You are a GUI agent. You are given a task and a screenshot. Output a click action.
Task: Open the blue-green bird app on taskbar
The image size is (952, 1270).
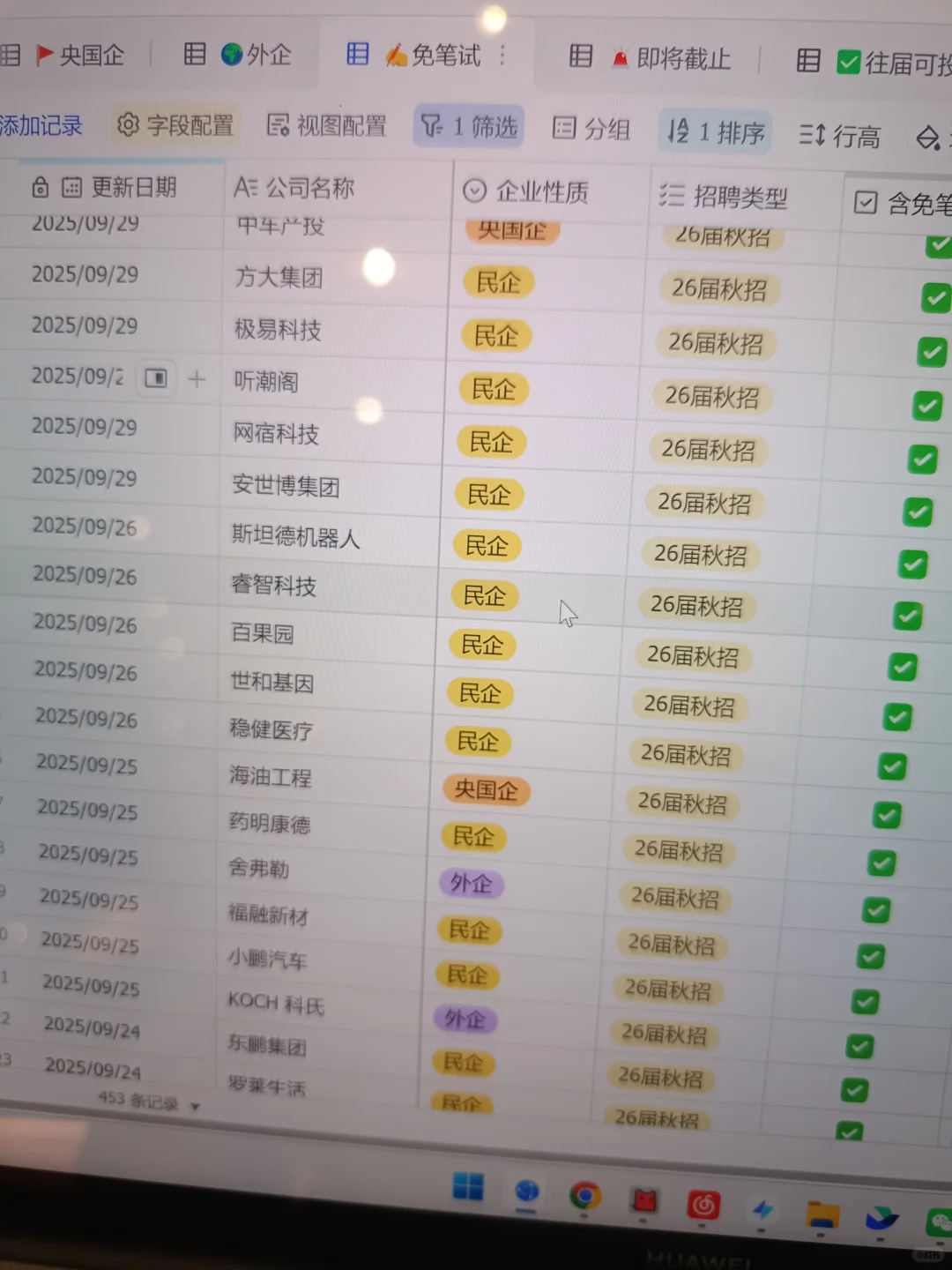pos(881,1219)
